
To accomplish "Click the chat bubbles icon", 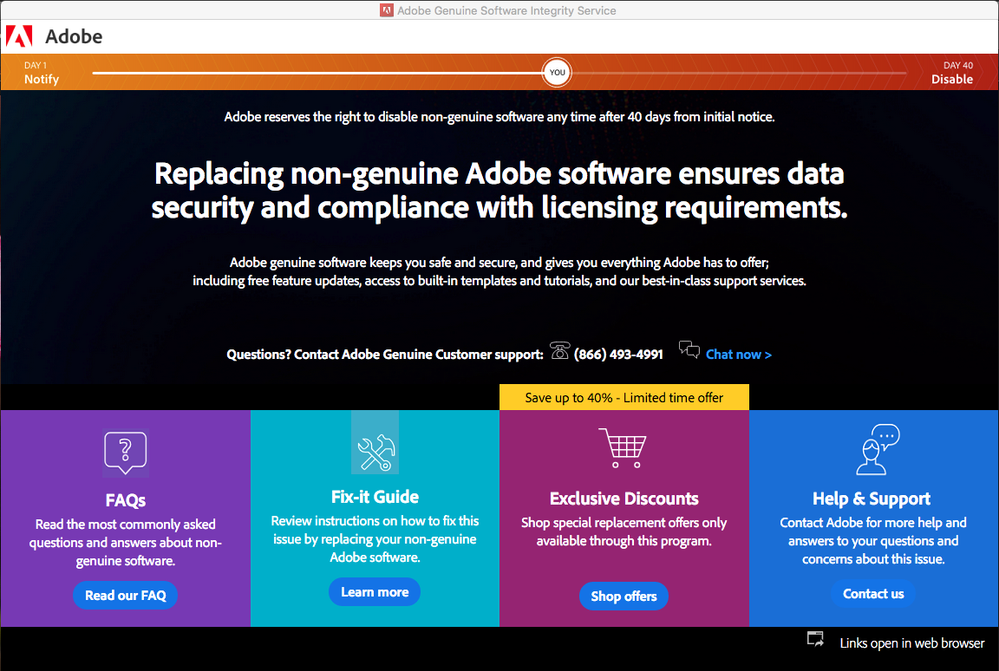I will click(689, 350).
